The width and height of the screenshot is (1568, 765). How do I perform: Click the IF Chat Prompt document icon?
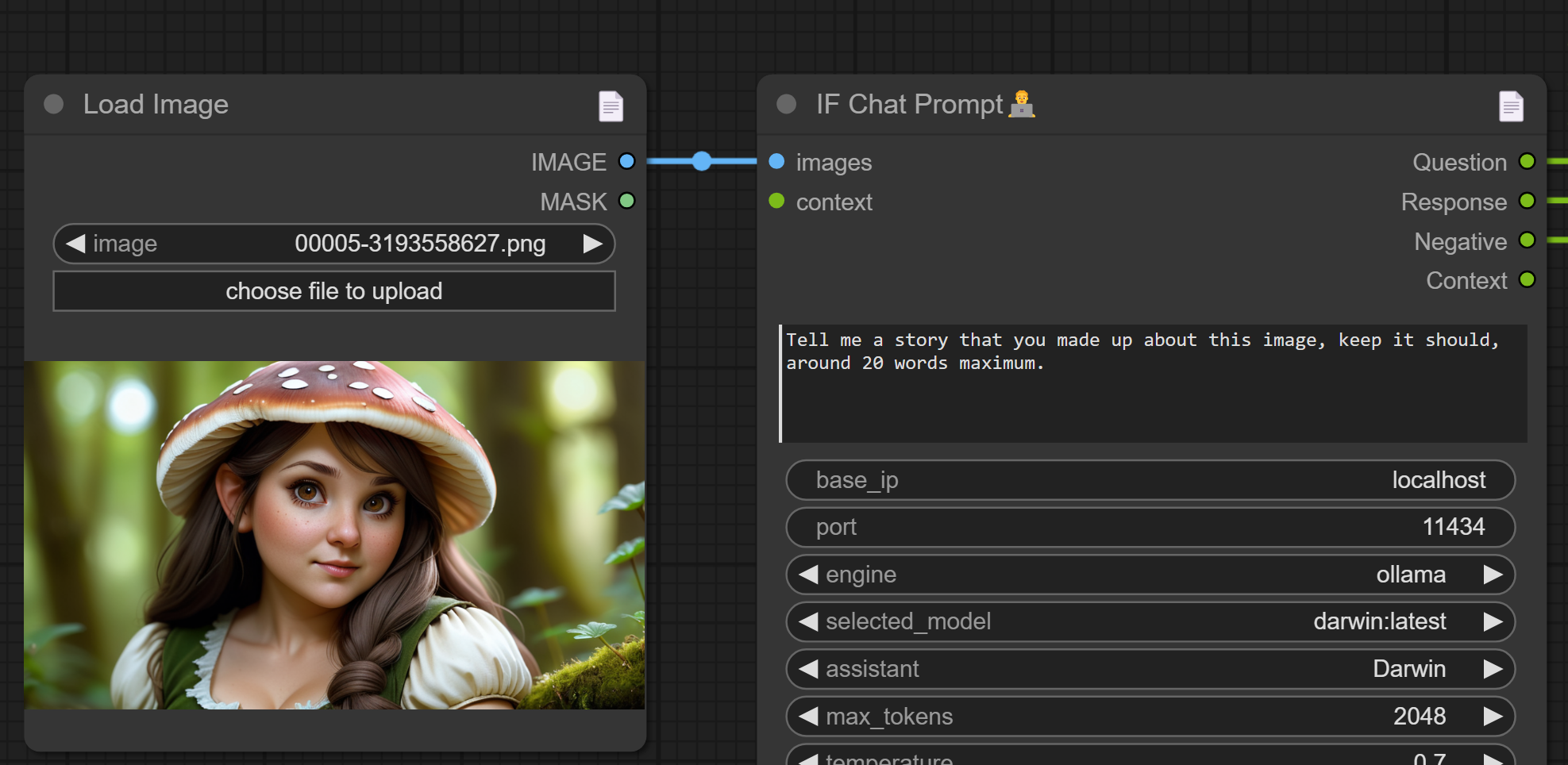[x=1510, y=106]
